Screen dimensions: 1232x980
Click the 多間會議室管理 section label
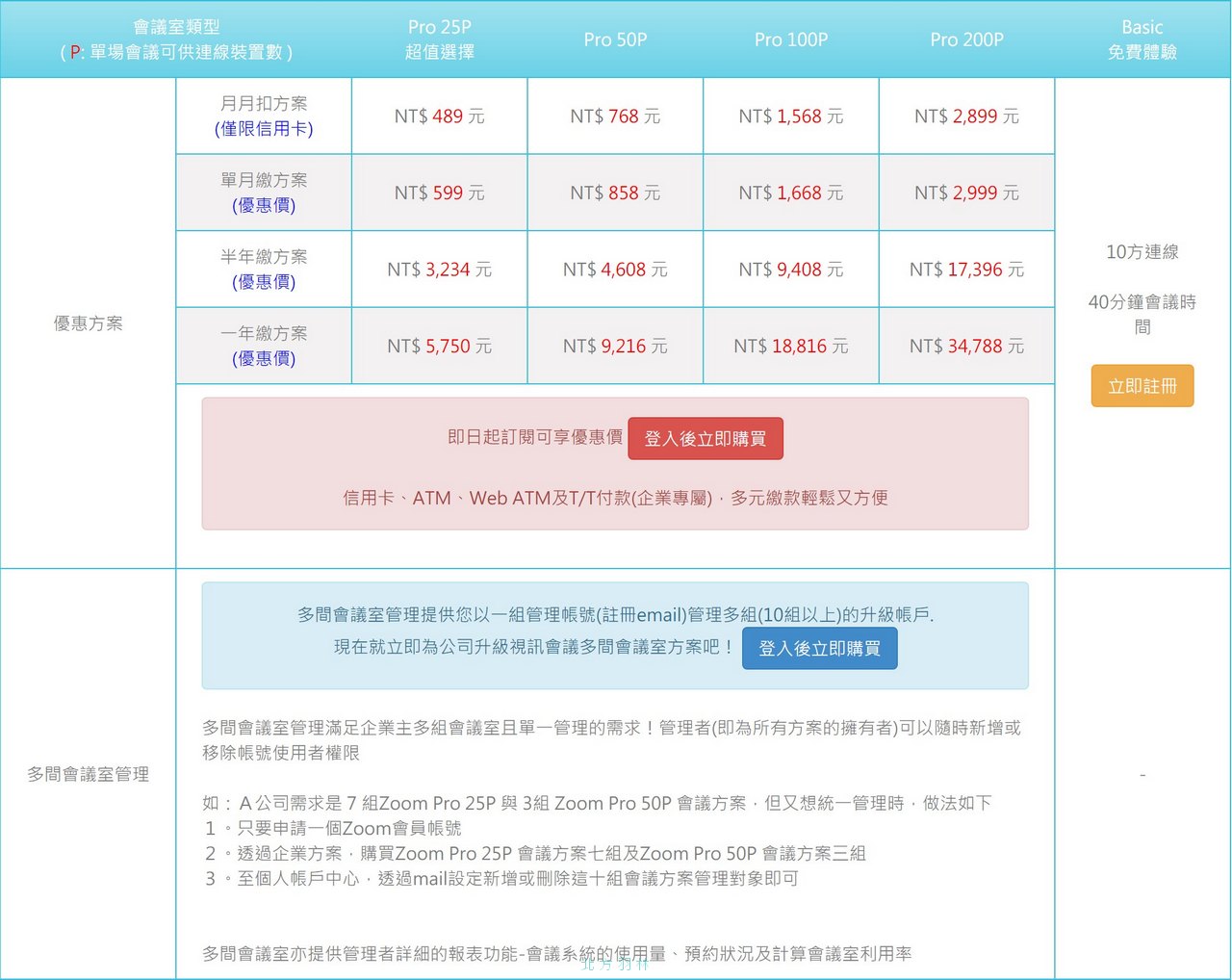pyautogui.click(x=88, y=774)
